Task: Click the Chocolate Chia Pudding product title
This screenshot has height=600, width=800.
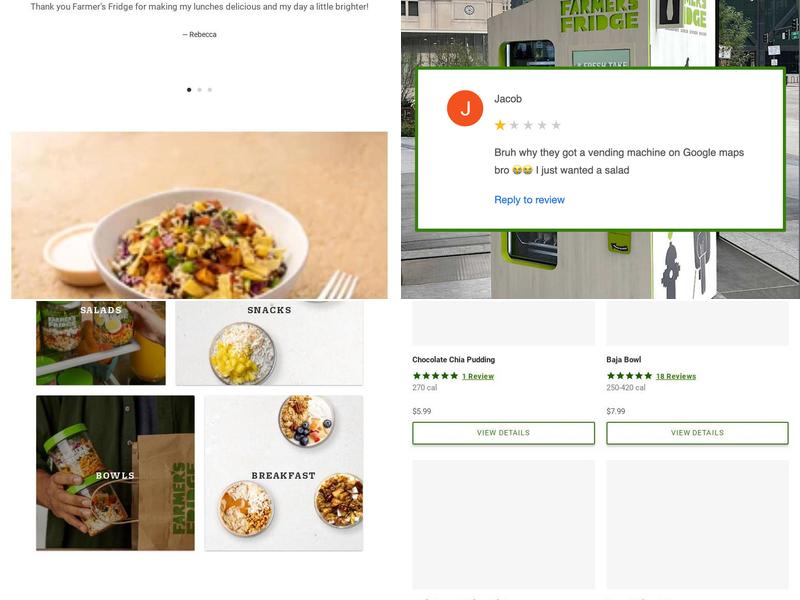Action: pyautogui.click(x=454, y=360)
